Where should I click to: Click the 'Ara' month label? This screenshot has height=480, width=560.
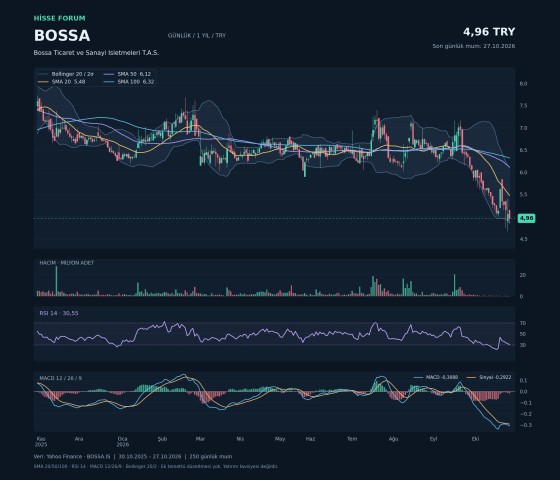[79, 439]
